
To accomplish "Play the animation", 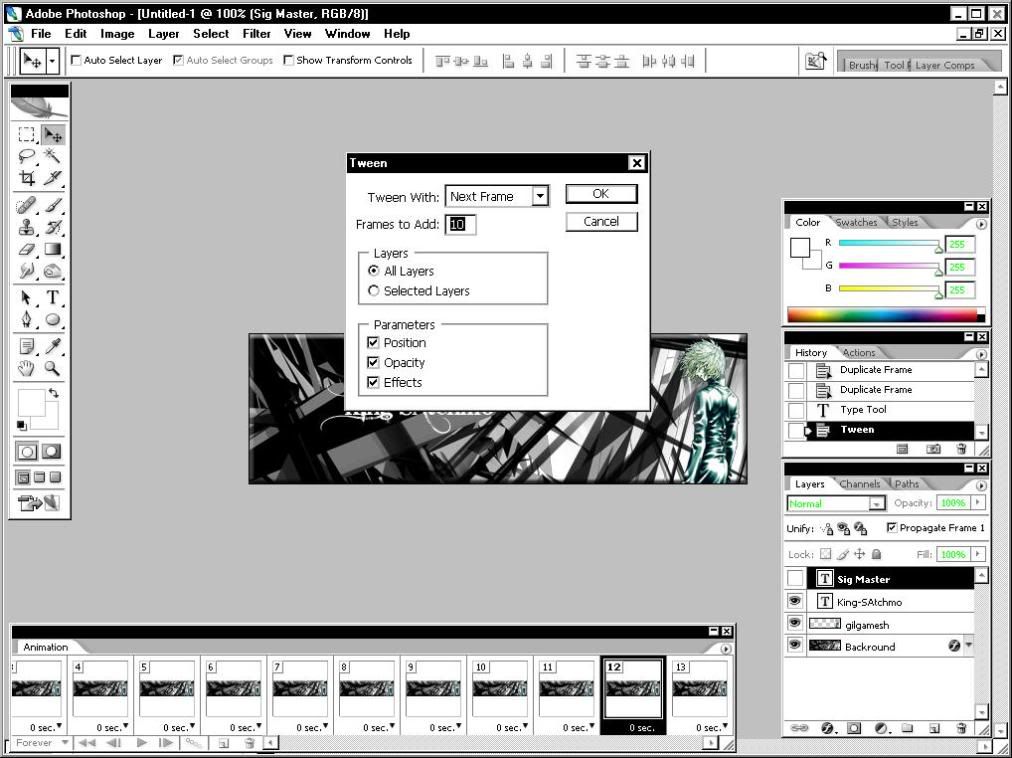I will tap(142, 743).
